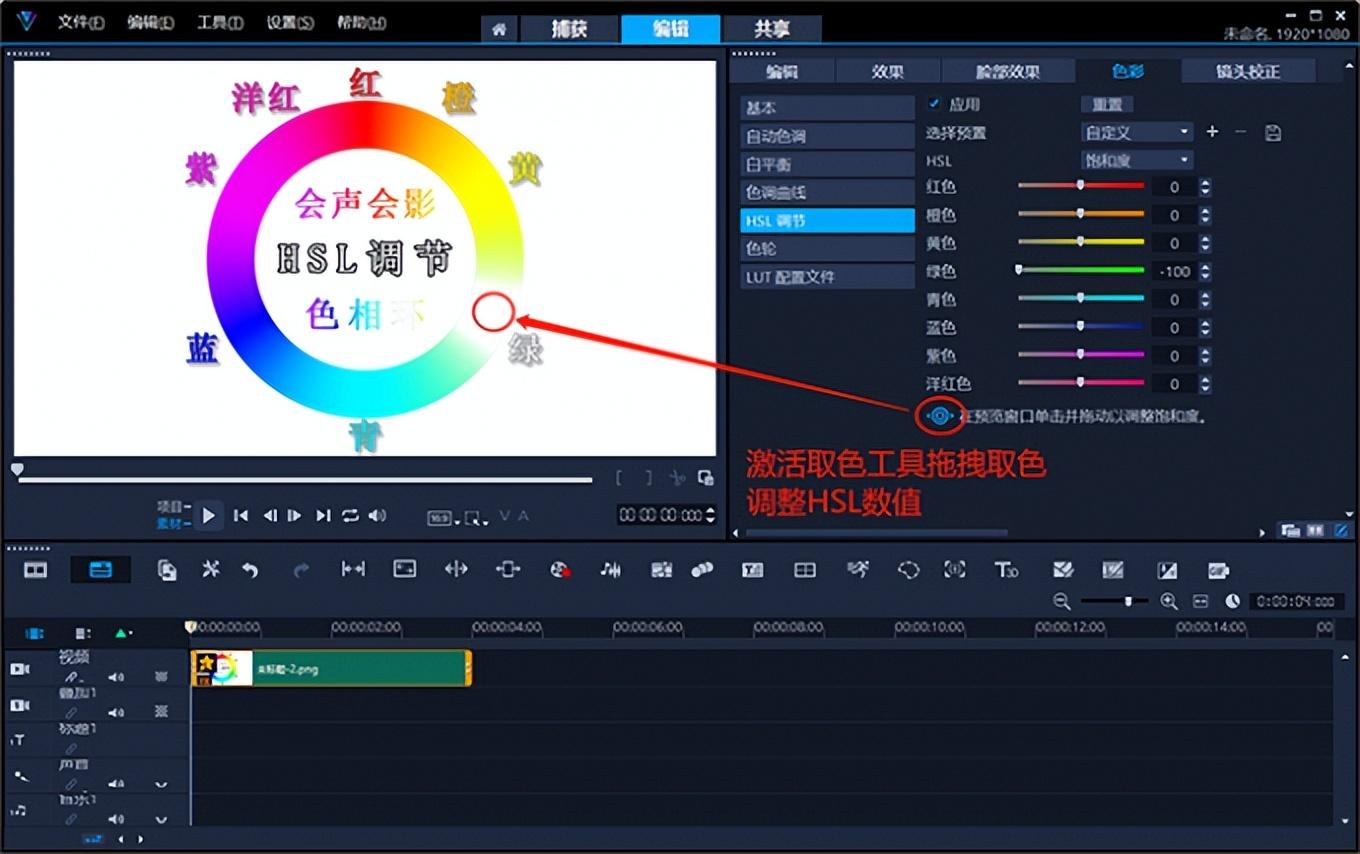The image size is (1360, 854).
Task: Switch to timeline view icon
Action: pyautogui.click(x=100, y=570)
